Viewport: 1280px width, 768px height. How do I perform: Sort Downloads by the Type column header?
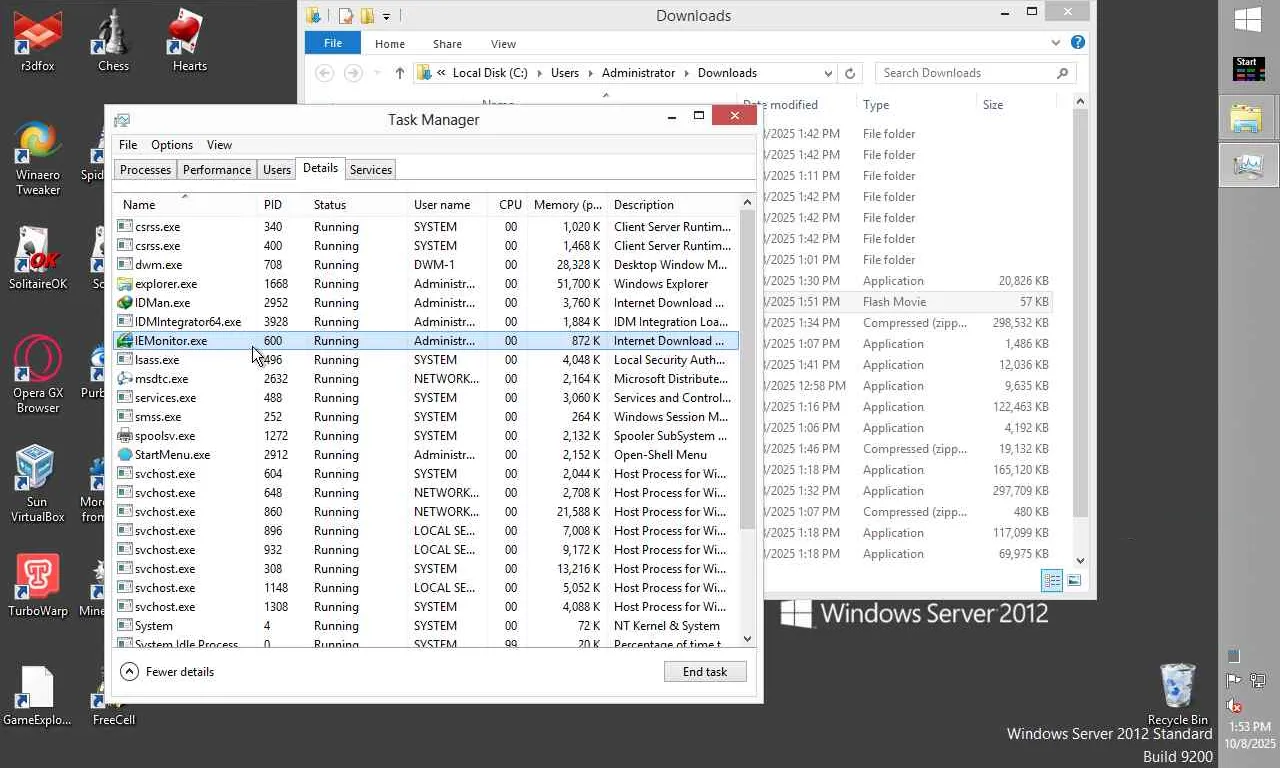(x=916, y=105)
